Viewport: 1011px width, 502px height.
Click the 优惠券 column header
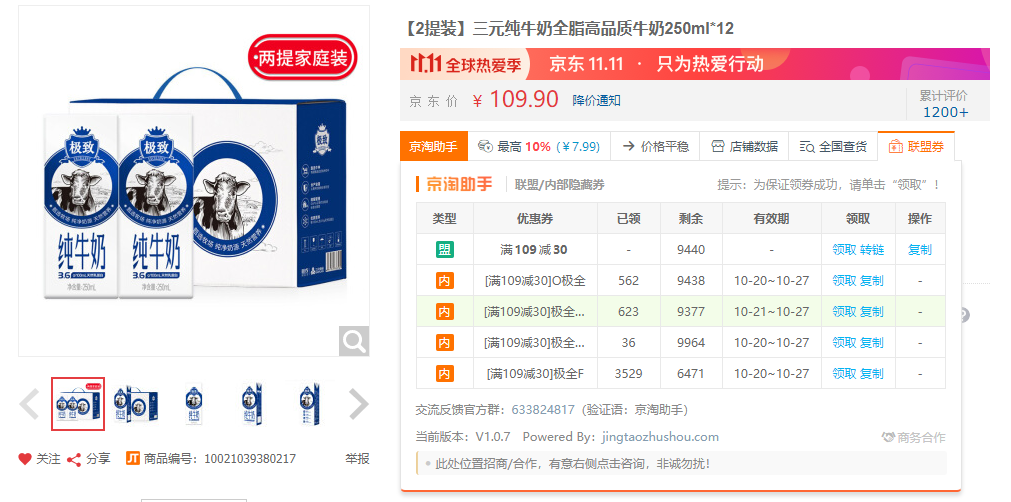535,218
